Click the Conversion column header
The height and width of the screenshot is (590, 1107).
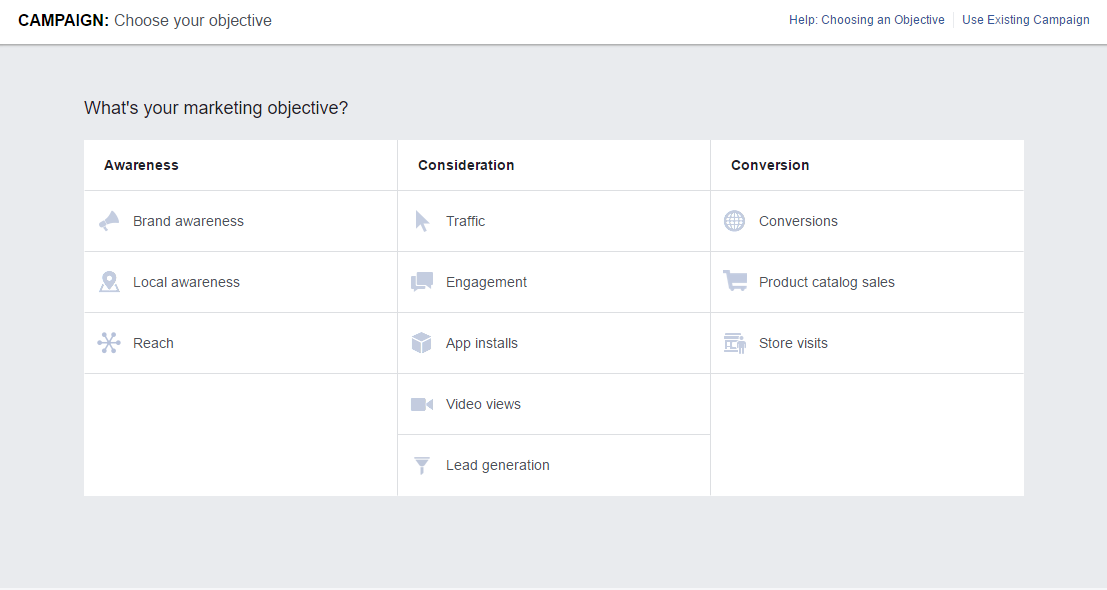coord(770,165)
